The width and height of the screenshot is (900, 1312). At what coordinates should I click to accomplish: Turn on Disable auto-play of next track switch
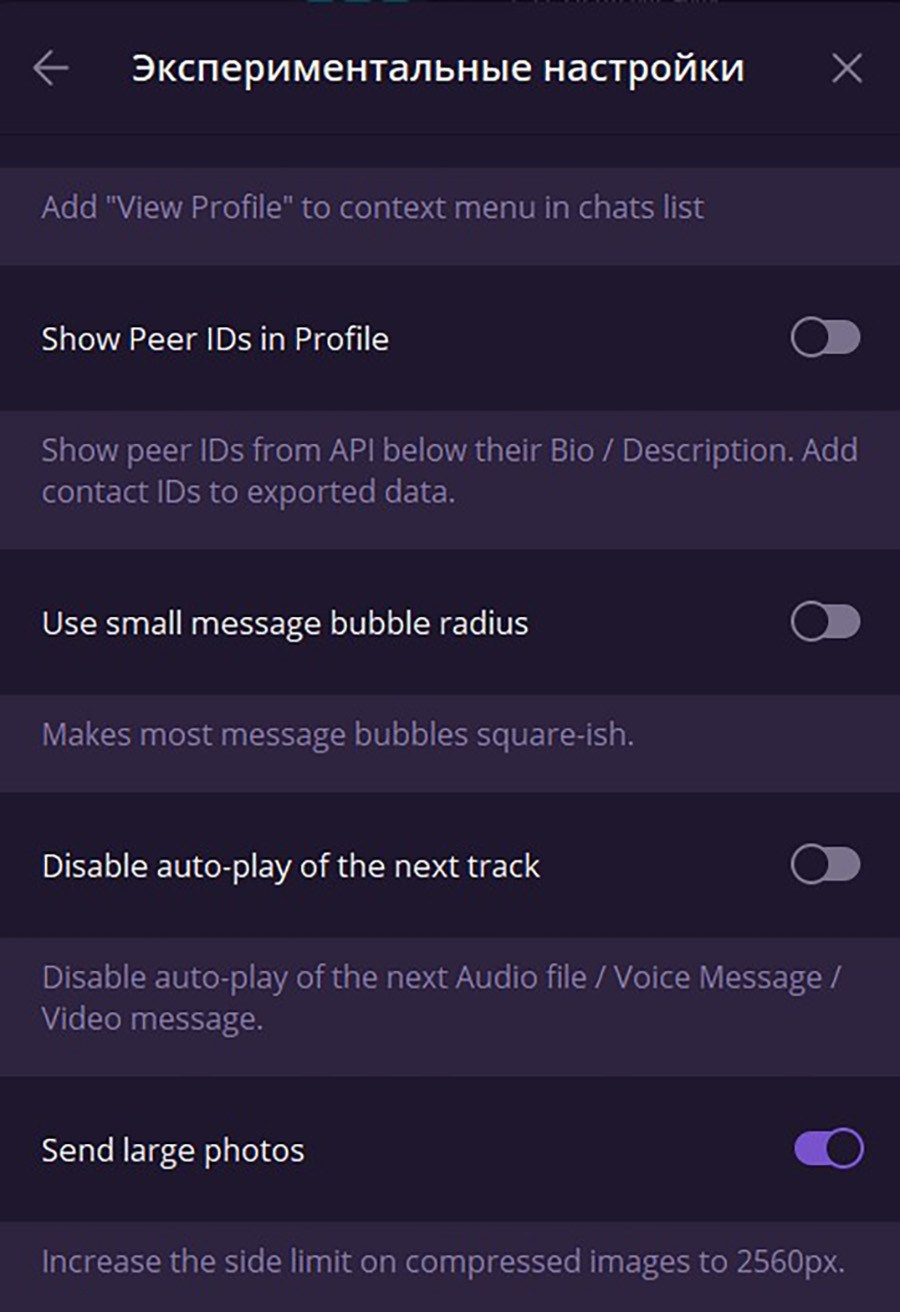click(825, 864)
